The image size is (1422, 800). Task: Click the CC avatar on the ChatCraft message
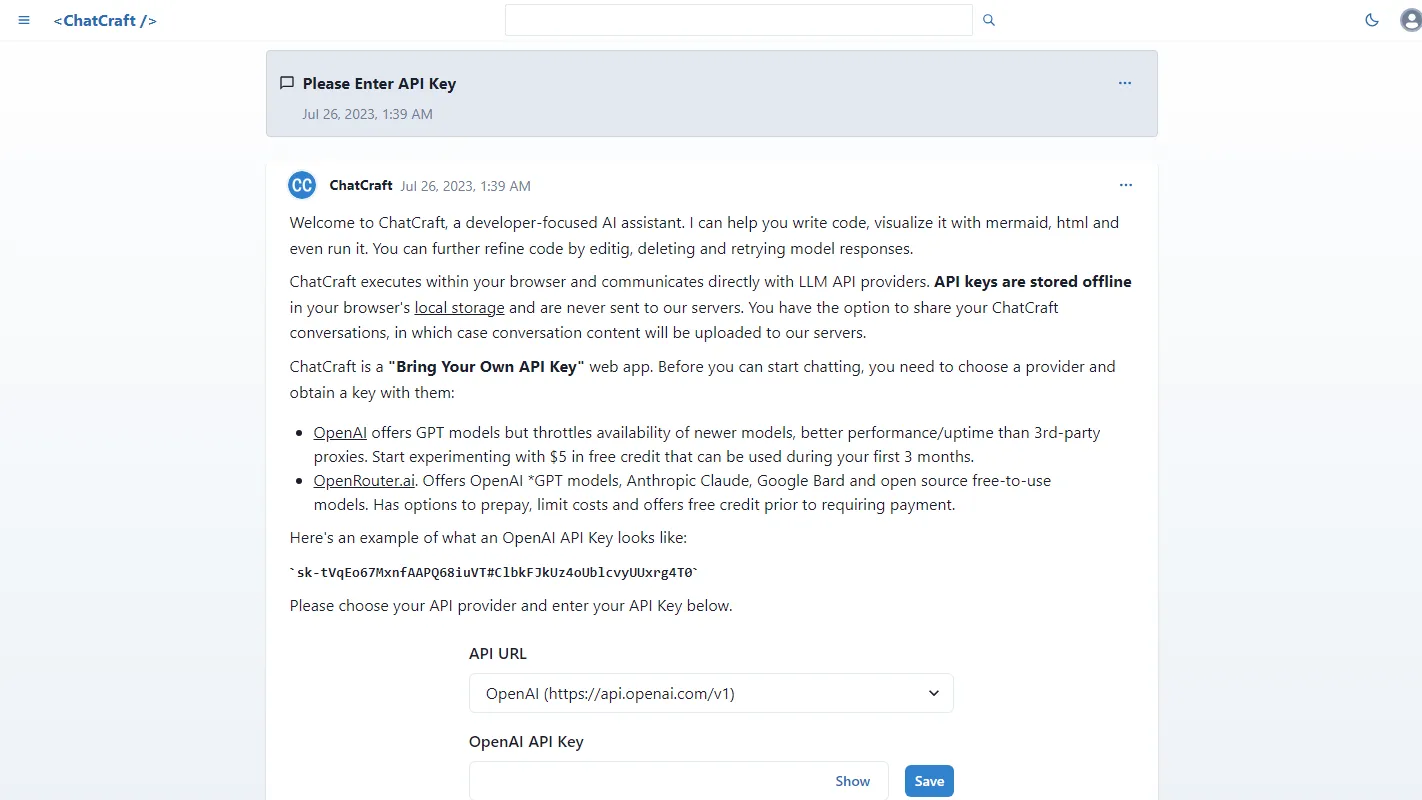(x=301, y=185)
